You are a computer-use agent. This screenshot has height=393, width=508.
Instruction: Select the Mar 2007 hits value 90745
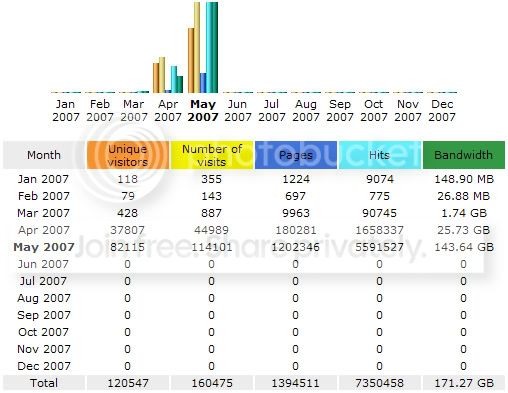tap(380, 213)
